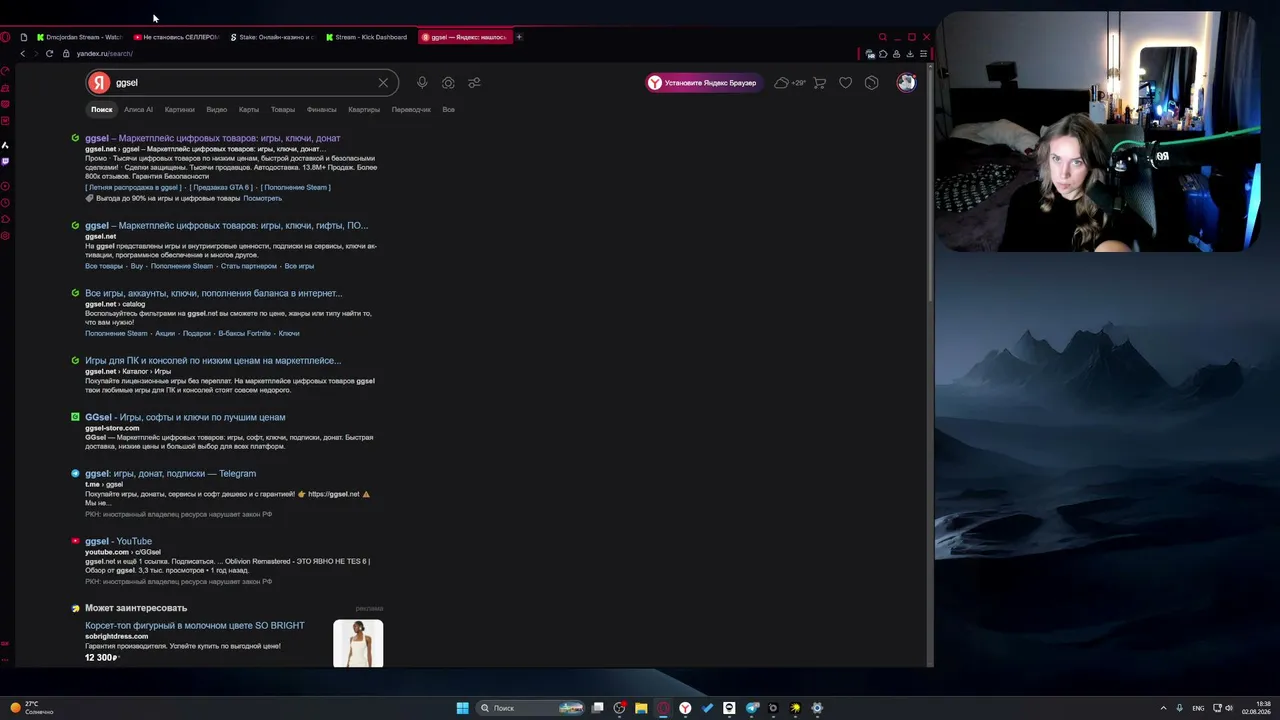The height and width of the screenshot is (720, 1280).
Task: Click the Windows taskbar Поиск search box
Action: (531, 708)
